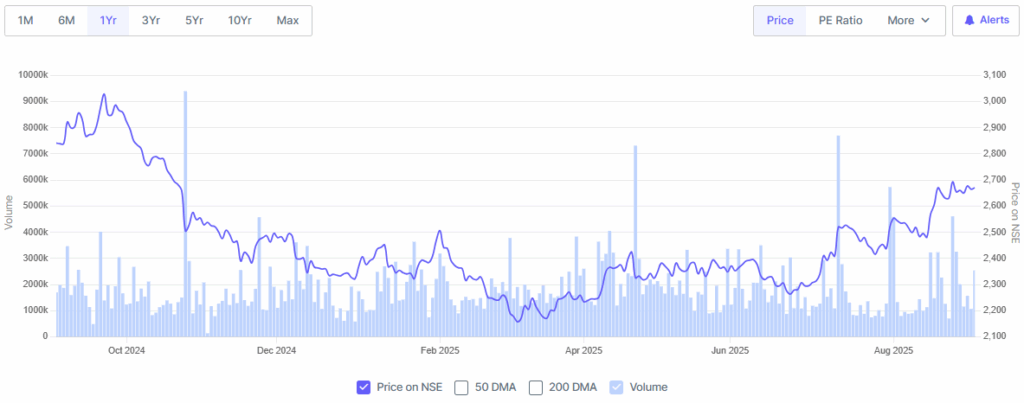Show the 10Yr time range
The image size is (1024, 403).
[240, 20]
